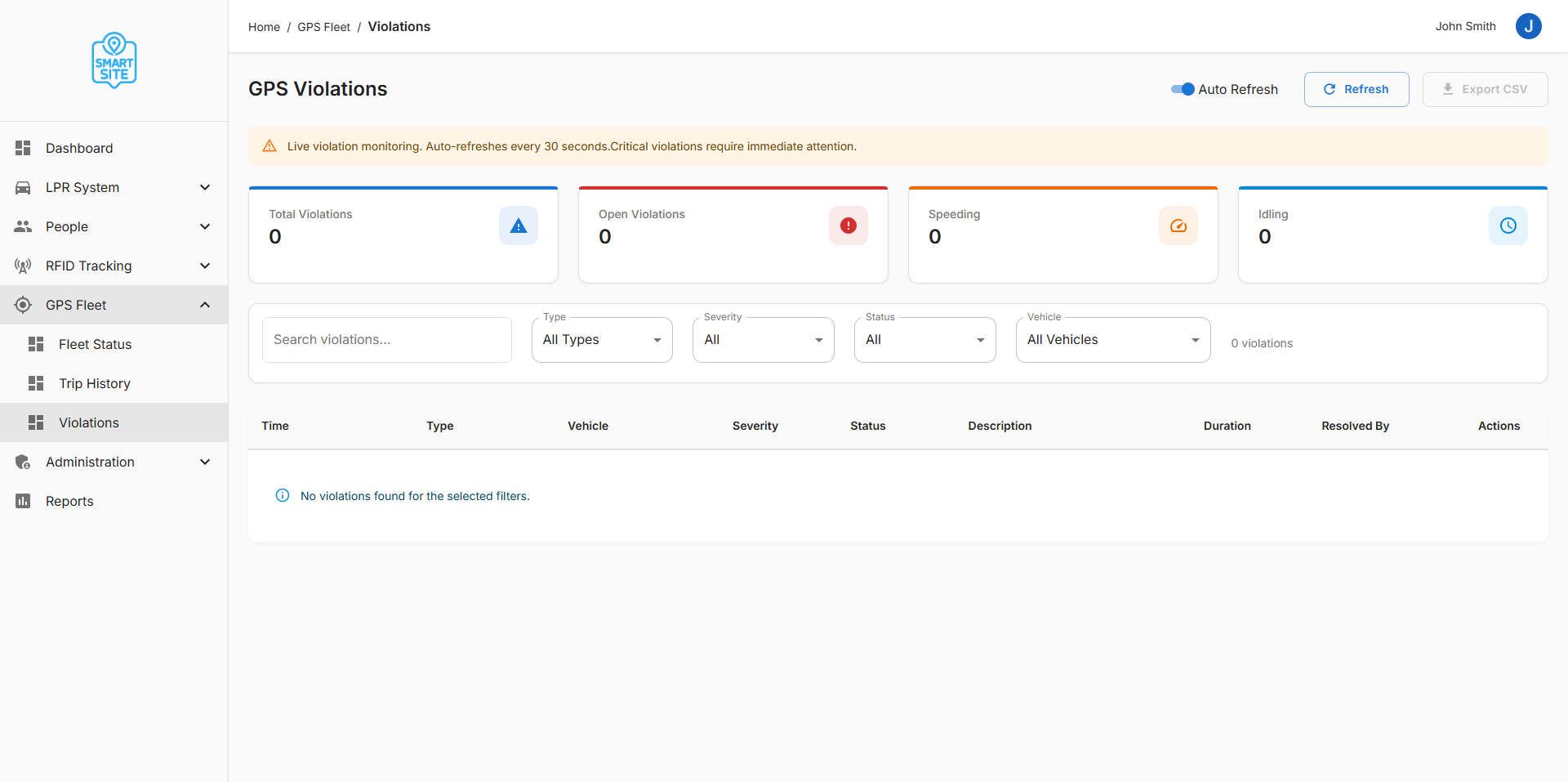The image size is (1568, 782).
Task: Click the Speeding speedometer icon
Action: [x=1178, y=226]
